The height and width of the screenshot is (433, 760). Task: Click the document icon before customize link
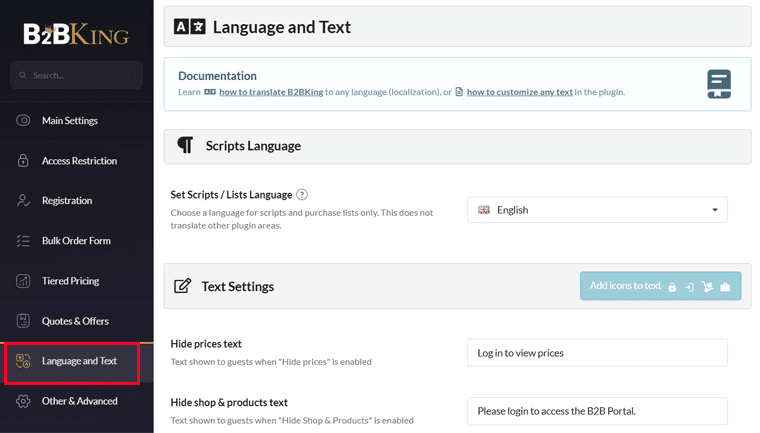coord(459,92)
